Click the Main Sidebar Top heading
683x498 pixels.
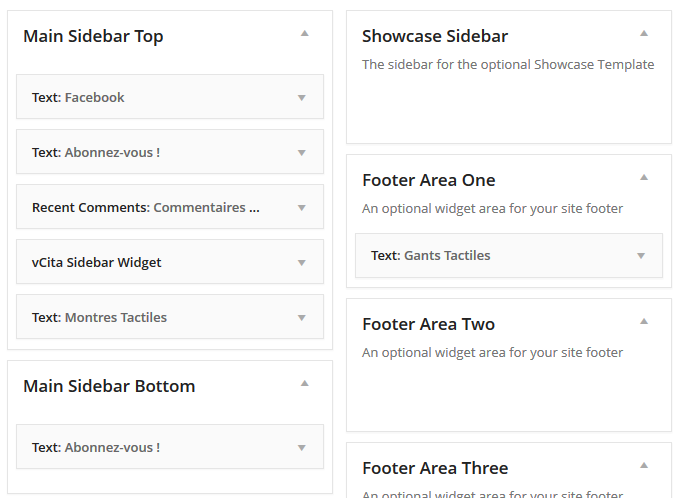[93, 36]
